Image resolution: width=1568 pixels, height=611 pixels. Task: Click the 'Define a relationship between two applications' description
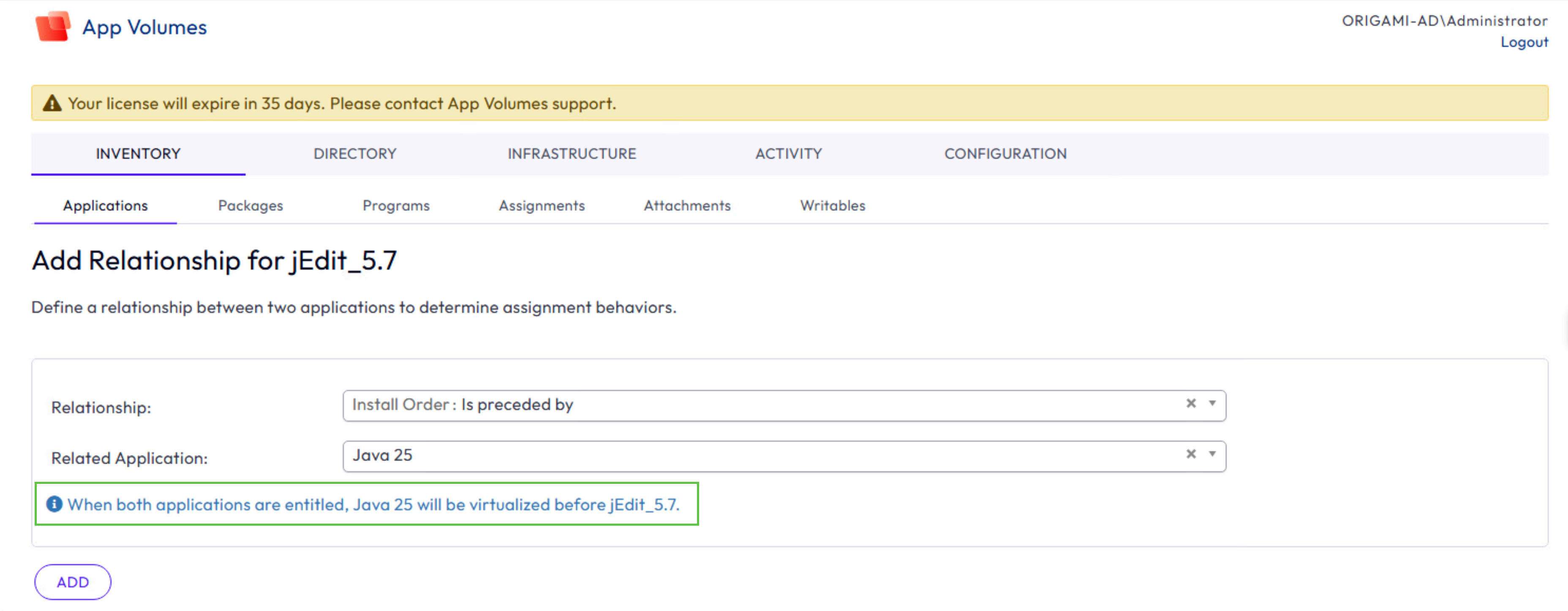coord(354,307)
